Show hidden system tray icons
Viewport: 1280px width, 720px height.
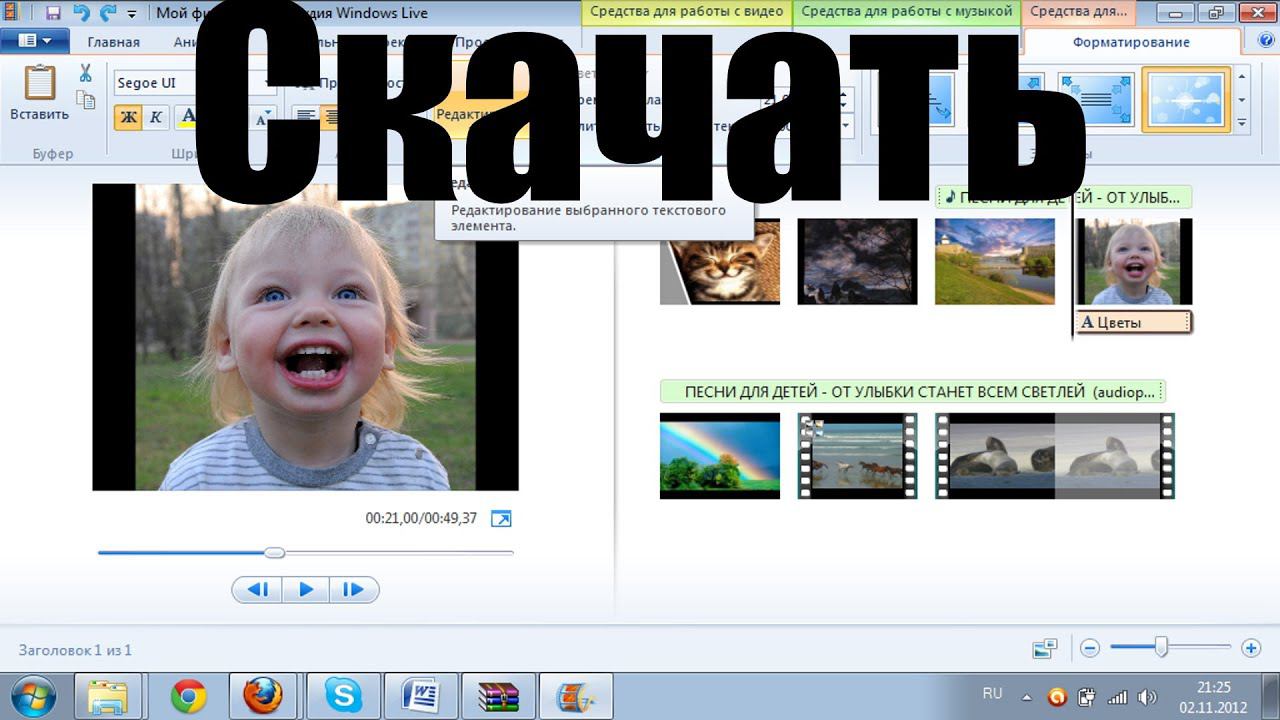[1026, 697]
